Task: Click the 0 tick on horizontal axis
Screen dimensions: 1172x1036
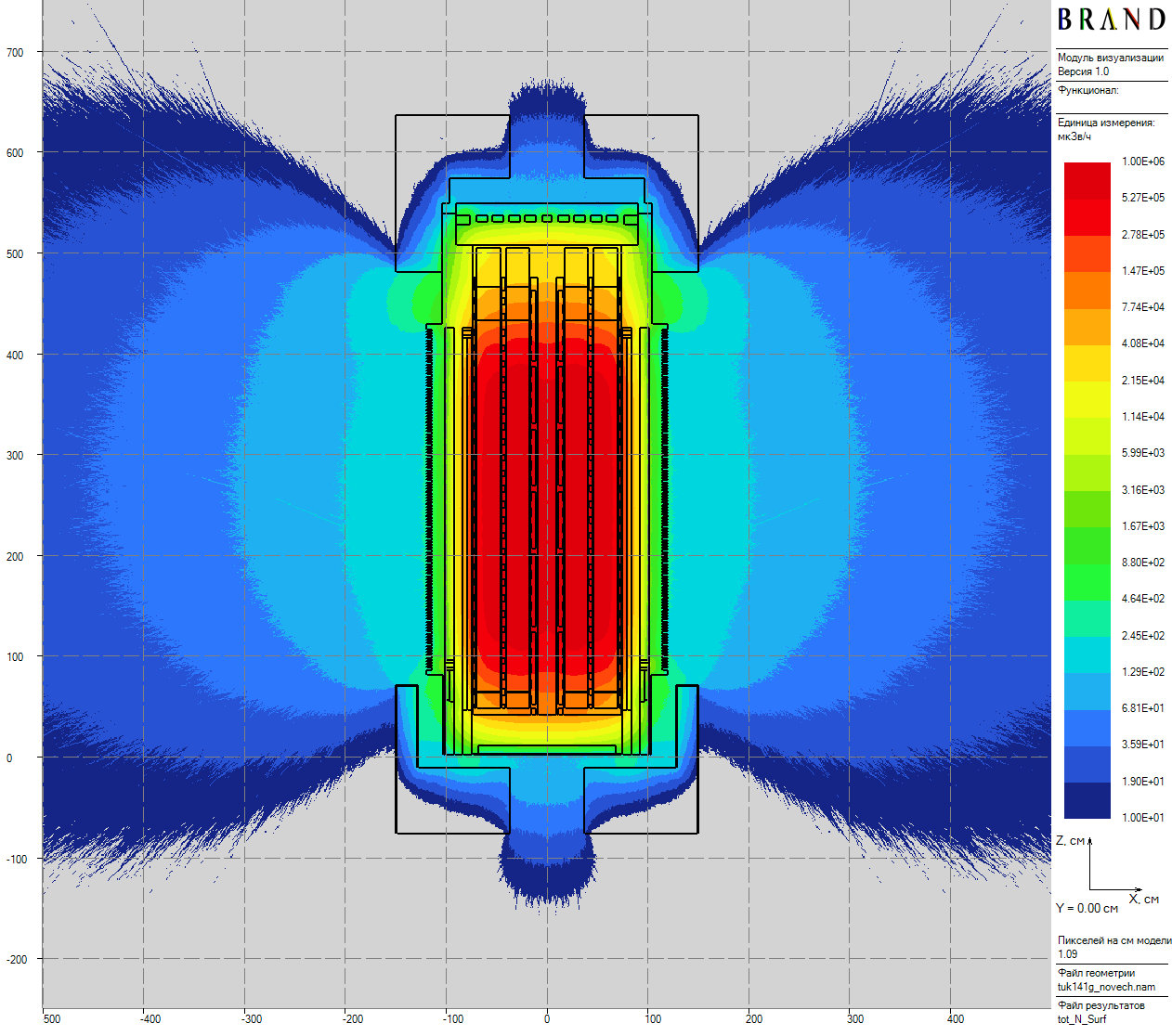Action: coord(547,1019)
